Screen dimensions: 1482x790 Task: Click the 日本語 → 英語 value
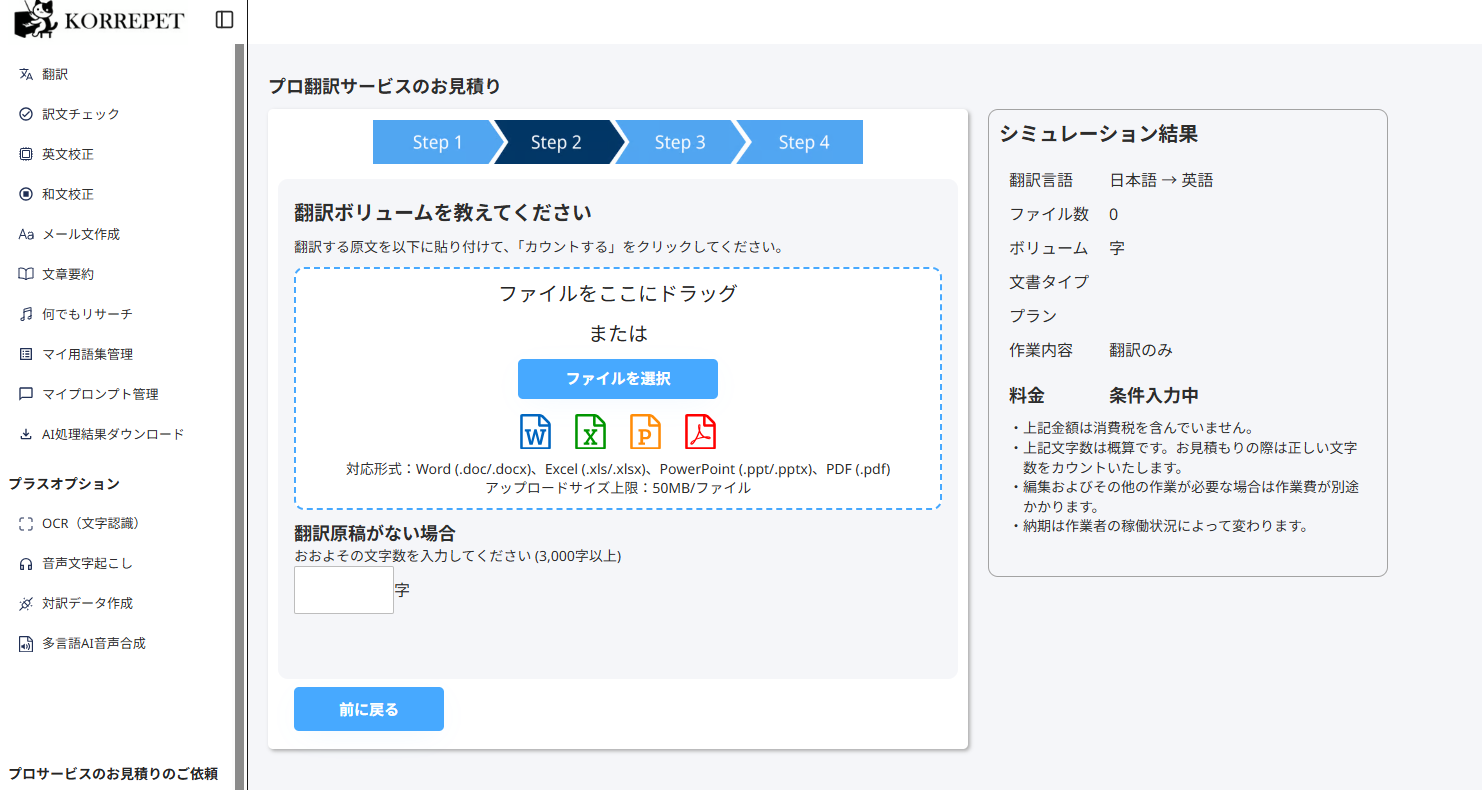point(1161,180)
